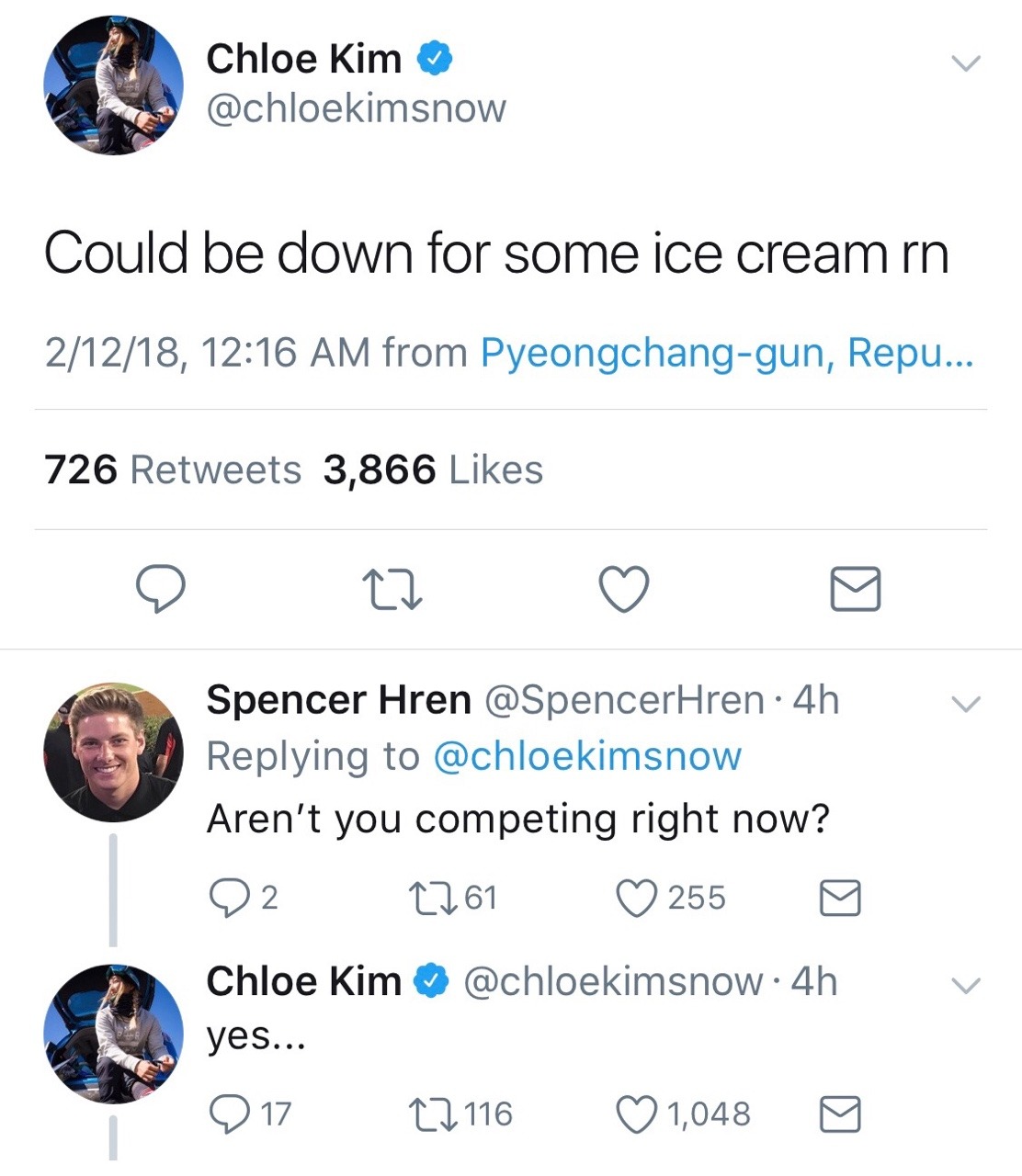Send main tweet via direct message
This screenshot has width=1022, height=1176.
(855, 589)
